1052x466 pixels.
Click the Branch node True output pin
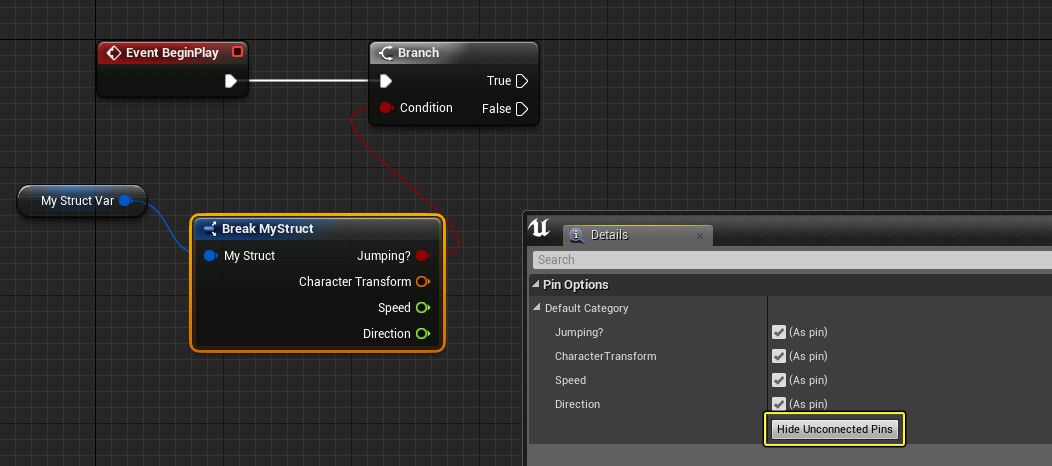521,81
